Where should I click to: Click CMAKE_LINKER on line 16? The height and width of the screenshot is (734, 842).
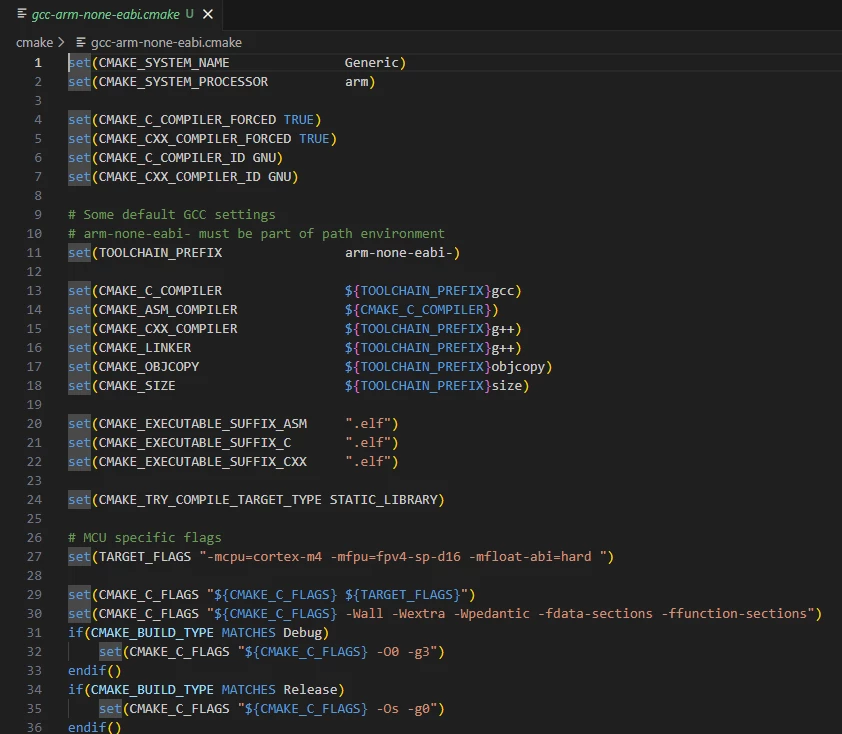click(x=145, y=348)
